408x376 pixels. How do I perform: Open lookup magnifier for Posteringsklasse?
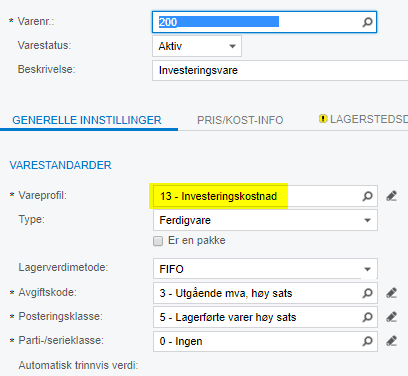point(367,317)
